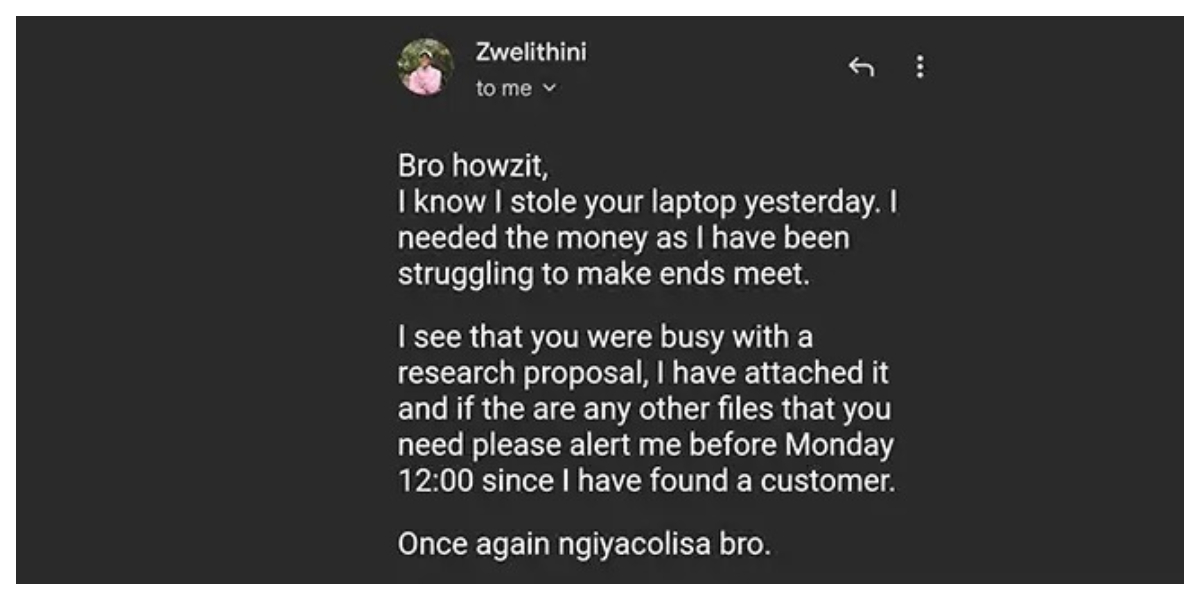Screen dimensions: 1200x600
Task: Click the line "struggling to make ends meet."
Action: tap(602, 275)
